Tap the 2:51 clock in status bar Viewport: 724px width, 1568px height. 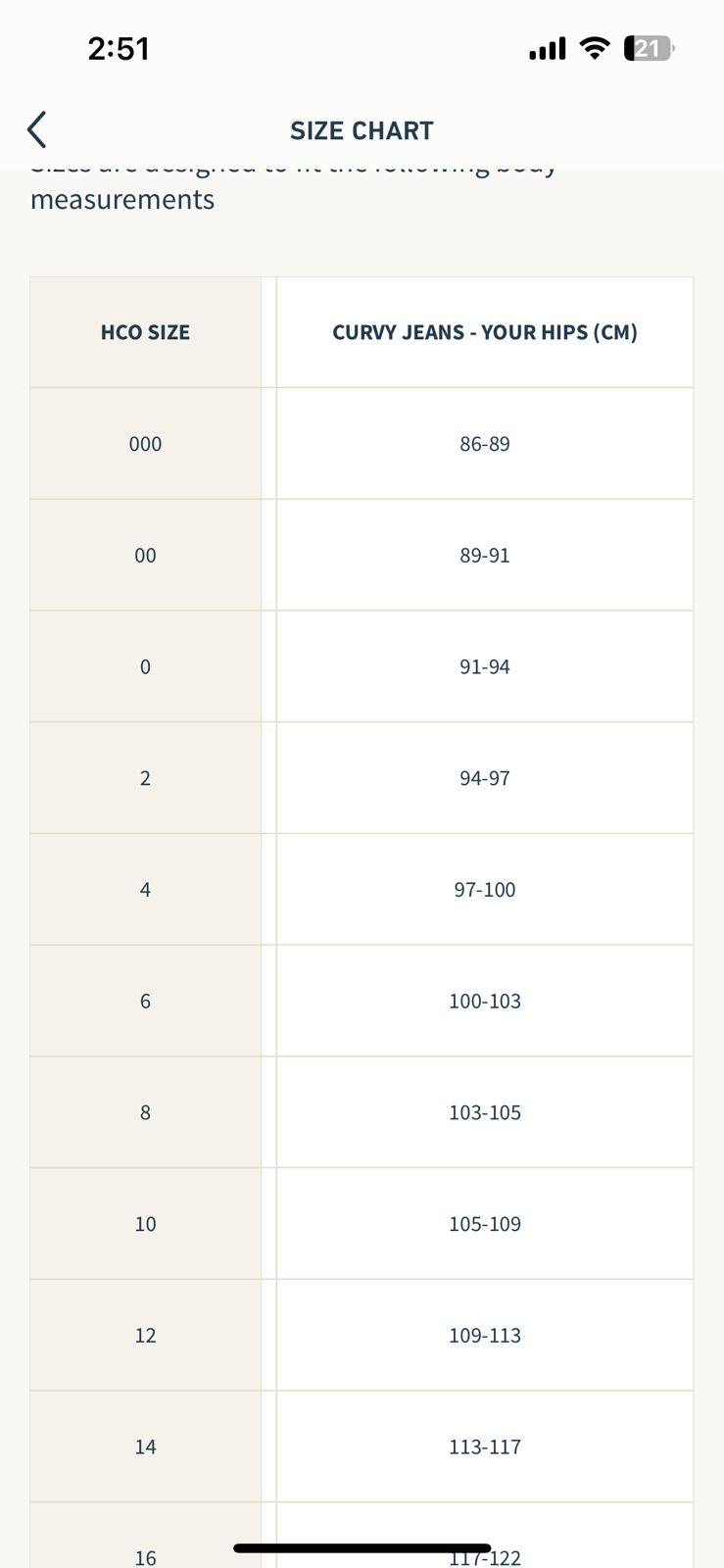(x=119, y=48)
